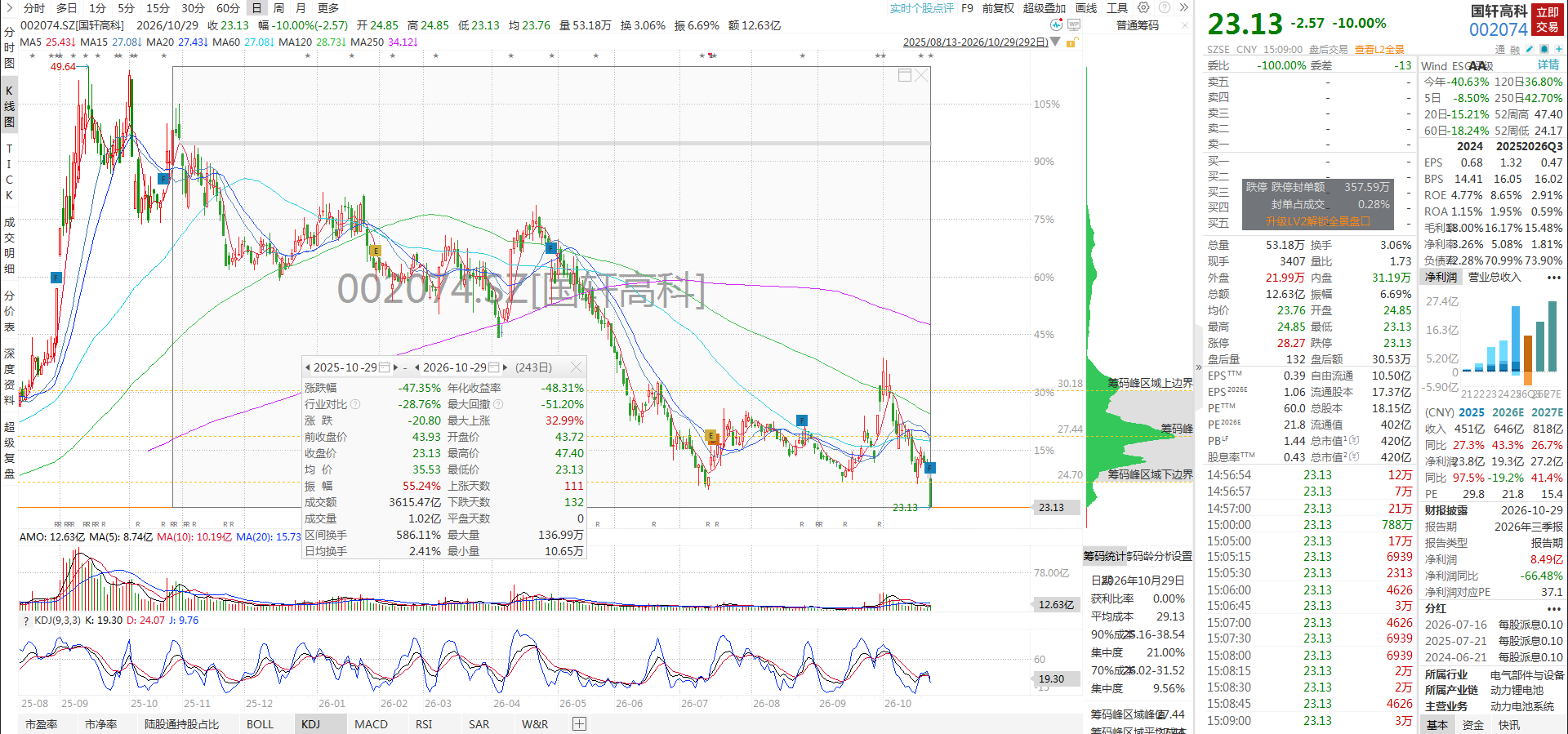Select the 分时图 side tab
1568x734 pixels.
[9, 48]
